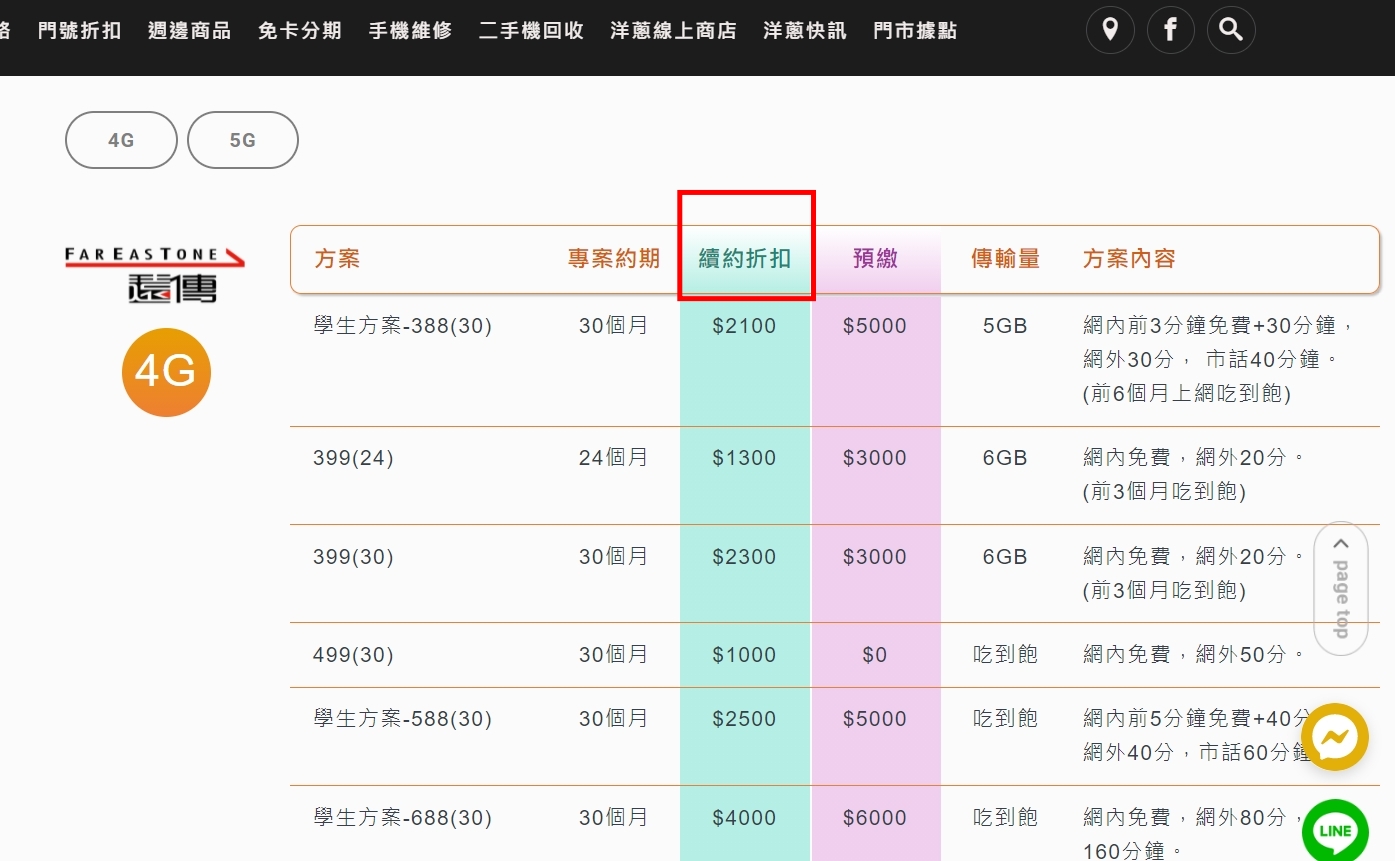Click the $2100 renewal discount cell
Screen dimensions: 1395x861
744,326
